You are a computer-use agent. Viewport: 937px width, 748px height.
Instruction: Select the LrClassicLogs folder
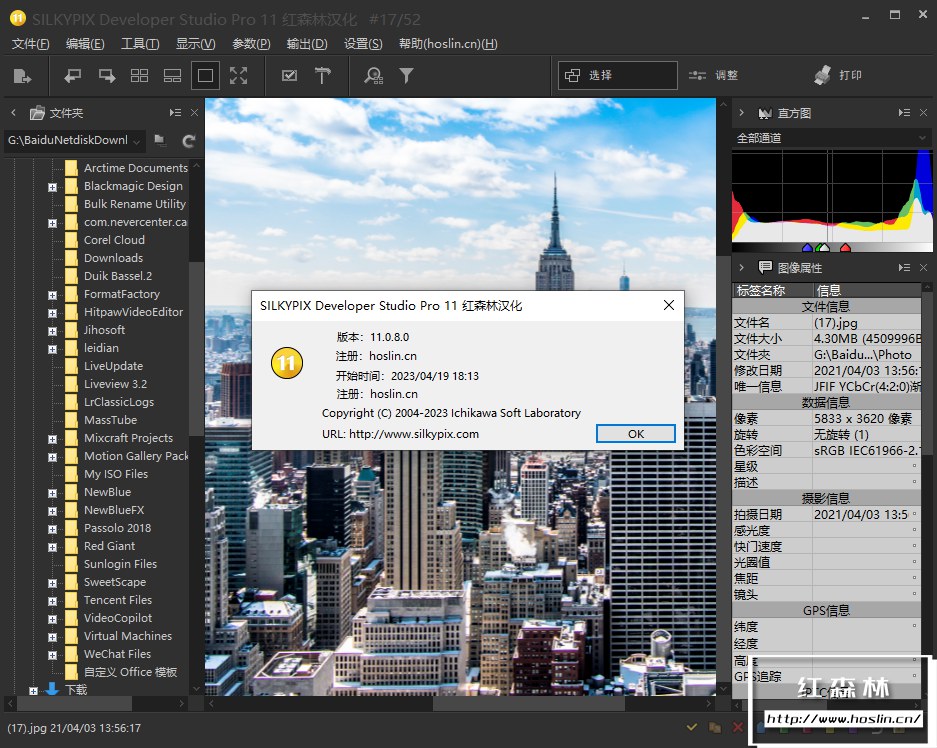pos(119,402)
